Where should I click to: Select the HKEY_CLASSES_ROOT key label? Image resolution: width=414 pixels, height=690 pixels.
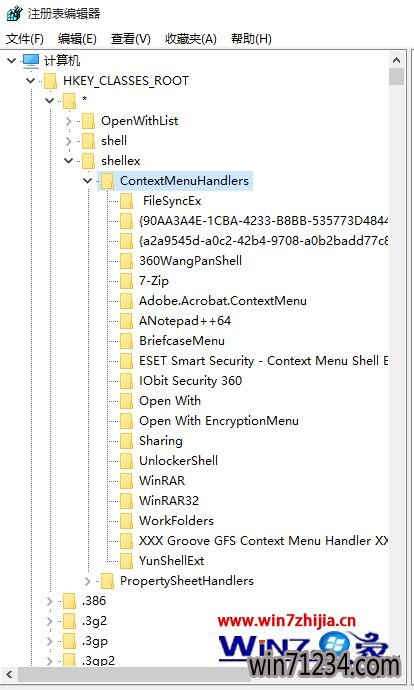coord(126,81)
